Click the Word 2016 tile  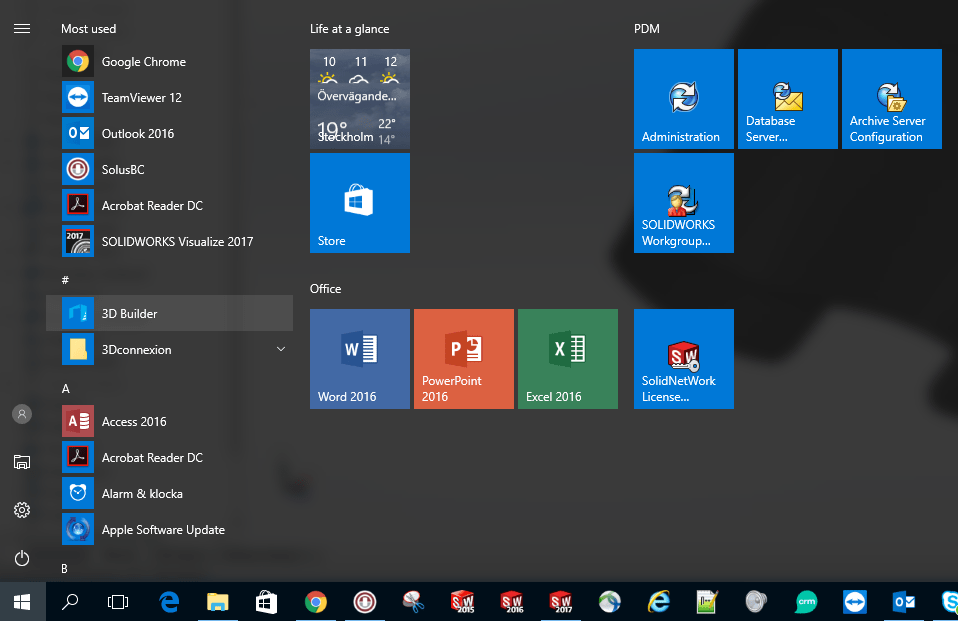click(x=360, y=359)
